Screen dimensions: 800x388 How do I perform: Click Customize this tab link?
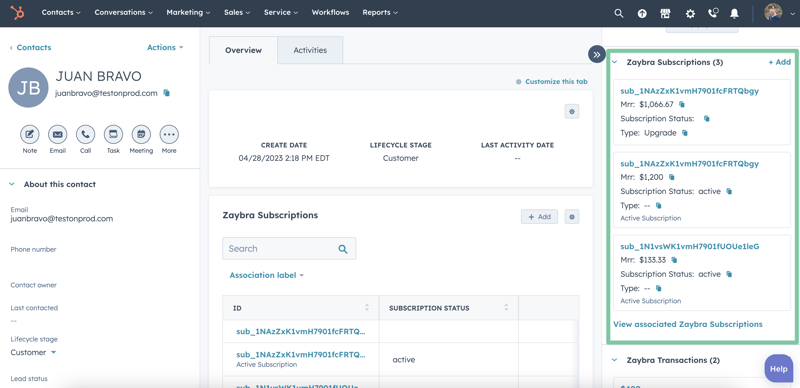pyautogui.click(x=552, y=82)
